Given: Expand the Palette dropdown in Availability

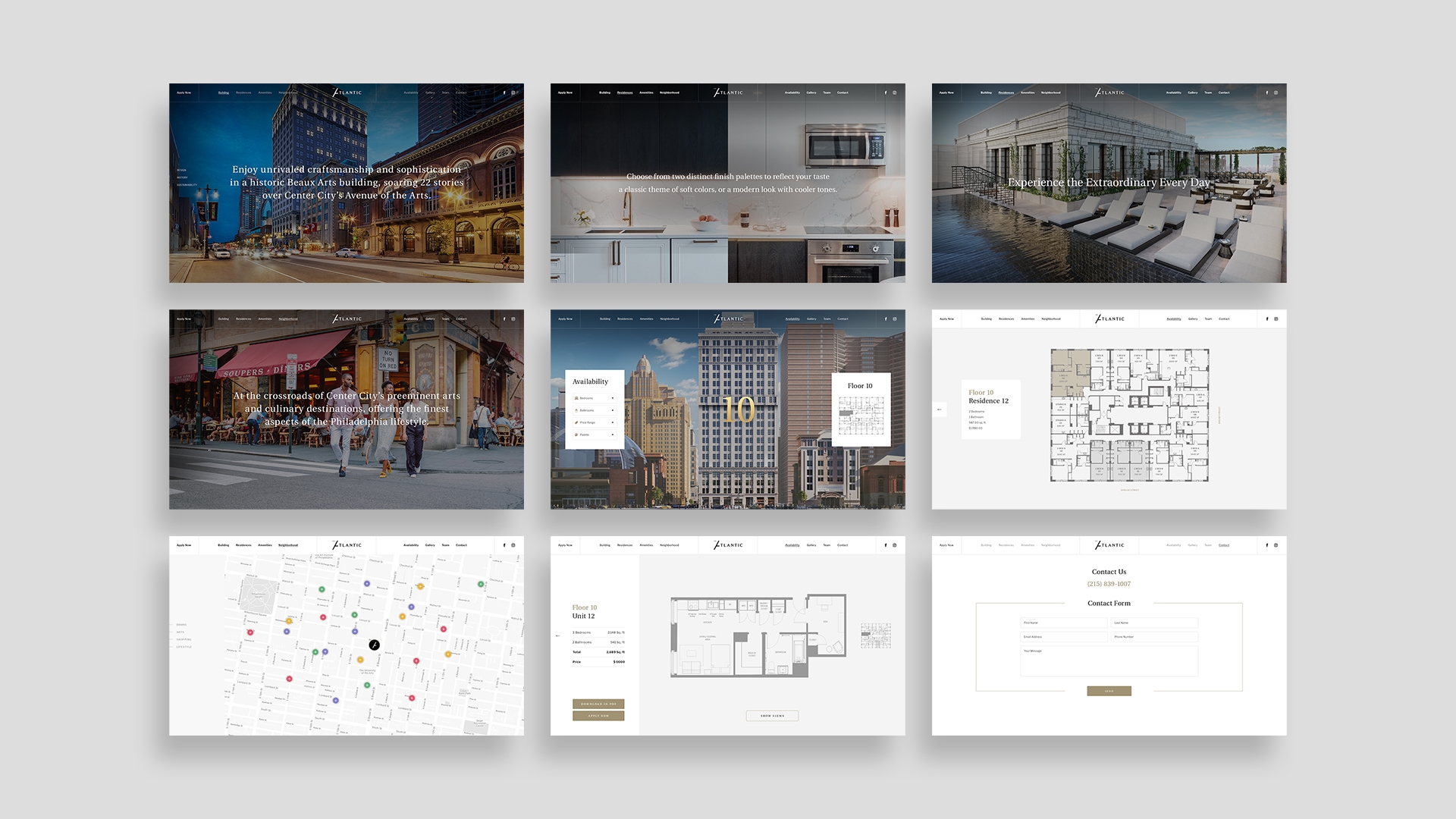Looking at the screenshot, I should coord(595,435).
